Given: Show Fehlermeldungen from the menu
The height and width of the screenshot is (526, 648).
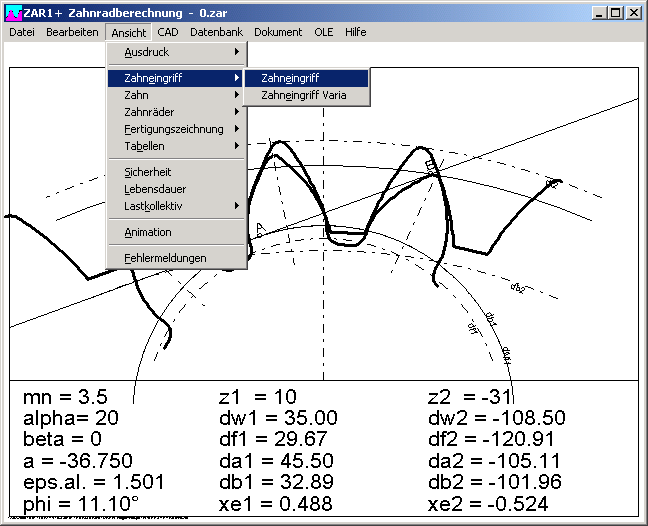Looking at the screenshot, I should point(165,258).
